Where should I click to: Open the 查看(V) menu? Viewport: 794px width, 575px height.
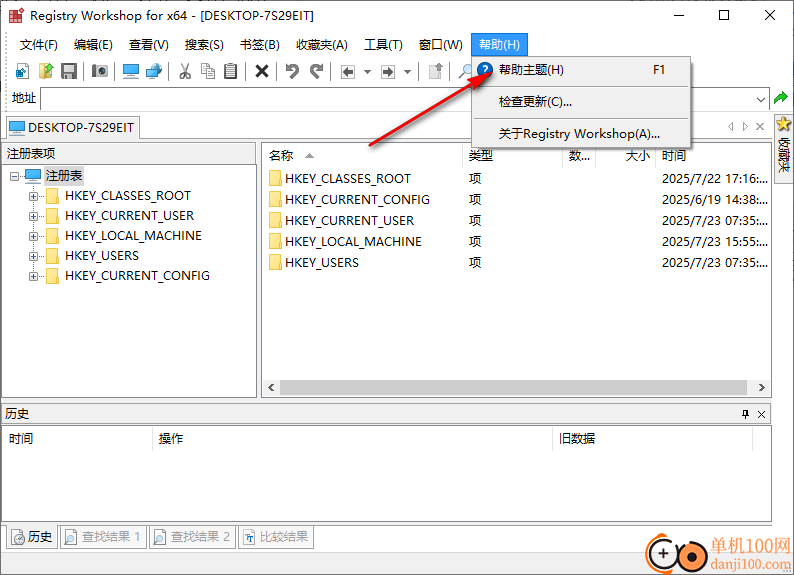148,45
